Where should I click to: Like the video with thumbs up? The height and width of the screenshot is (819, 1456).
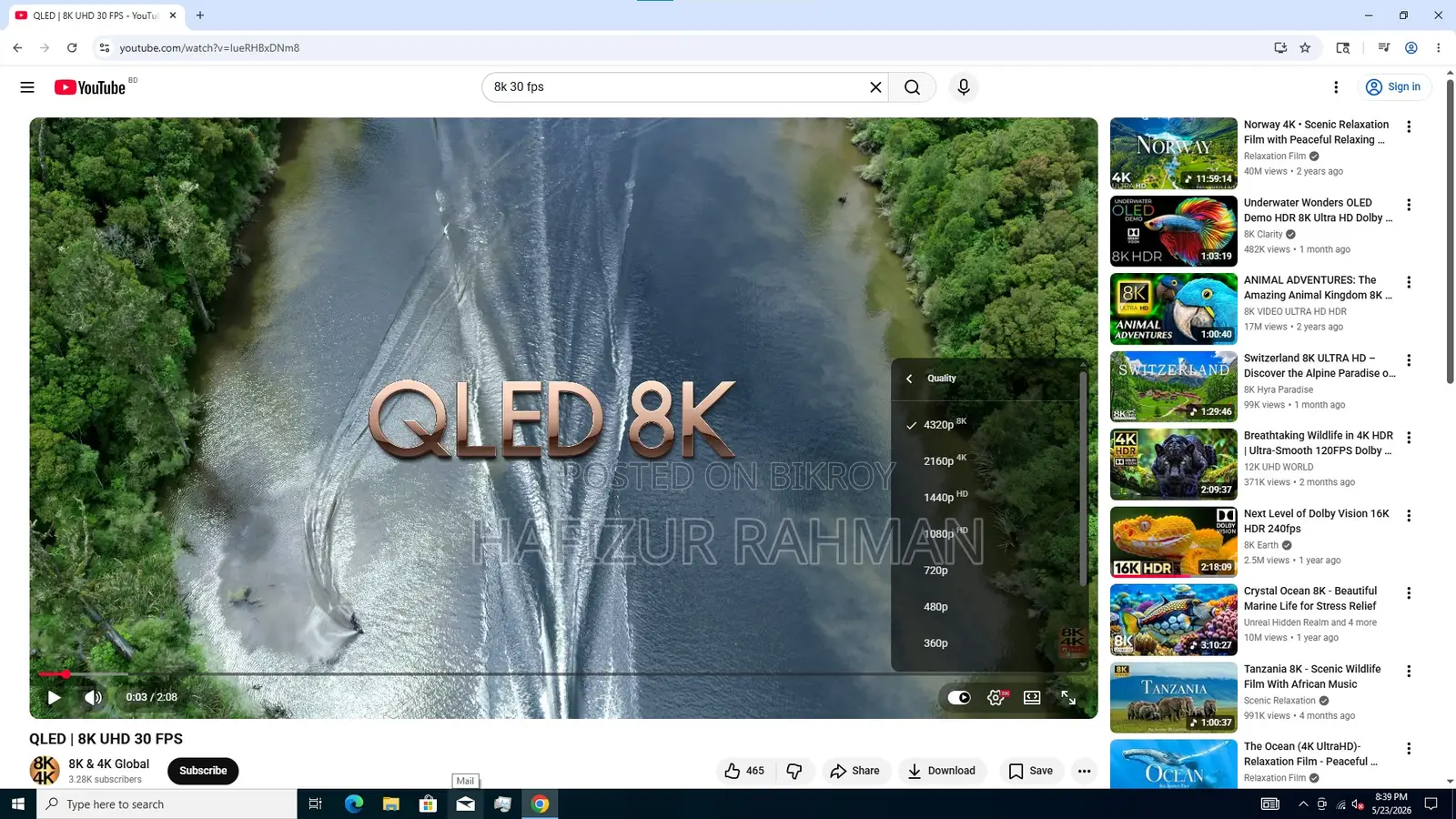pos(744,771)
